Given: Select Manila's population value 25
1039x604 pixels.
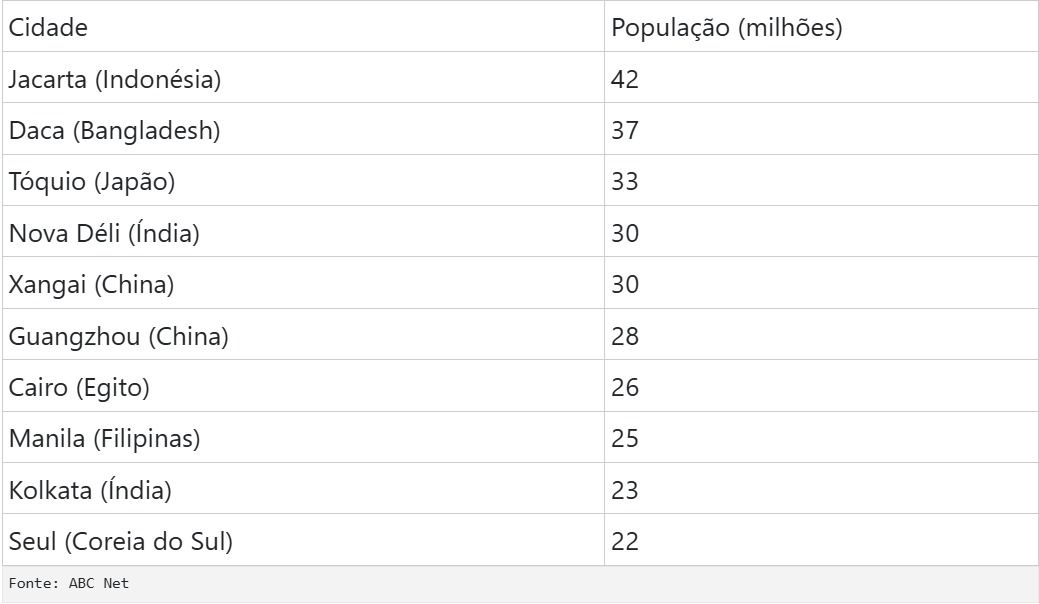Looking at the screenshot, I should (625, 439).
